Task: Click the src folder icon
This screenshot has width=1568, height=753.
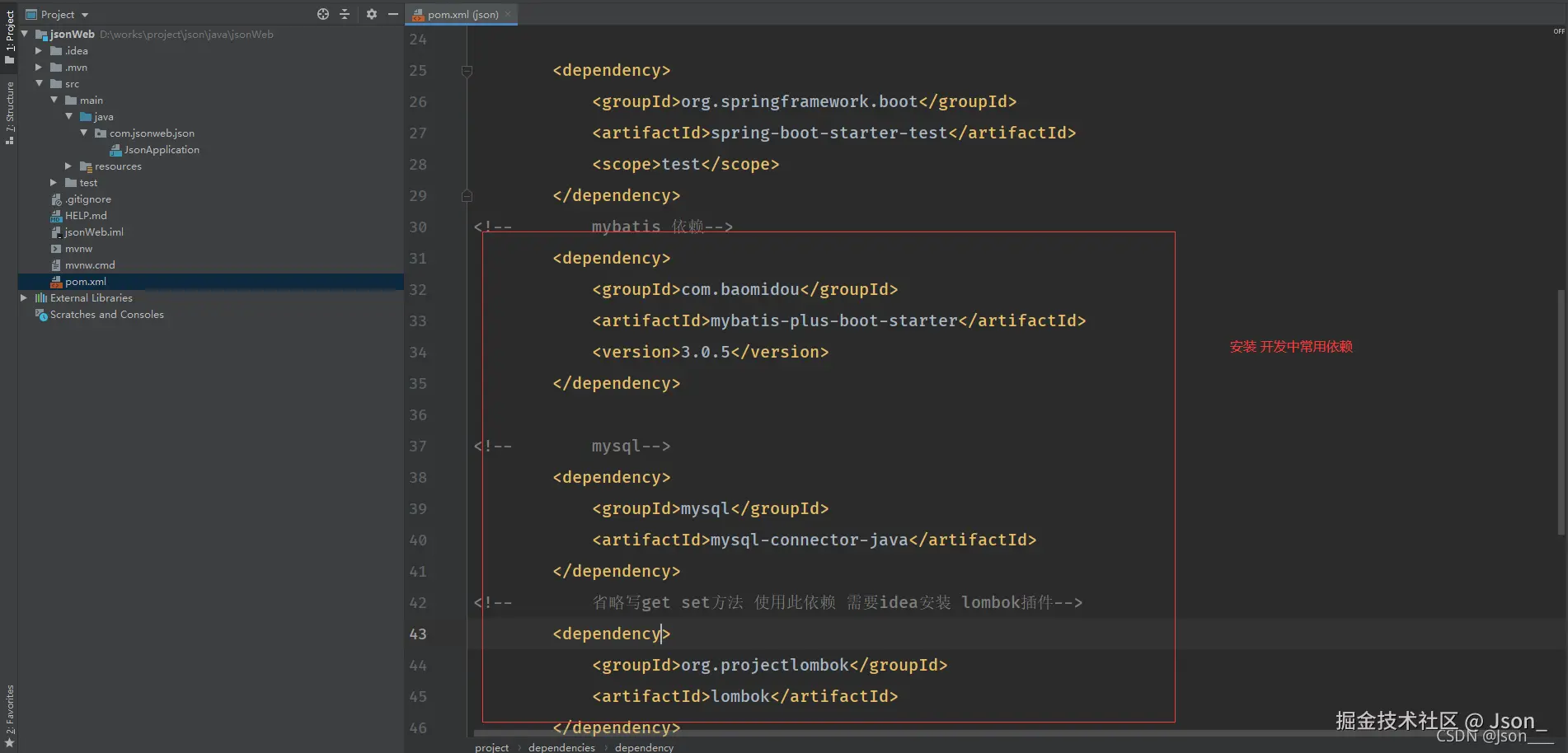Action: pyautogui.click(x=56, y=84)
